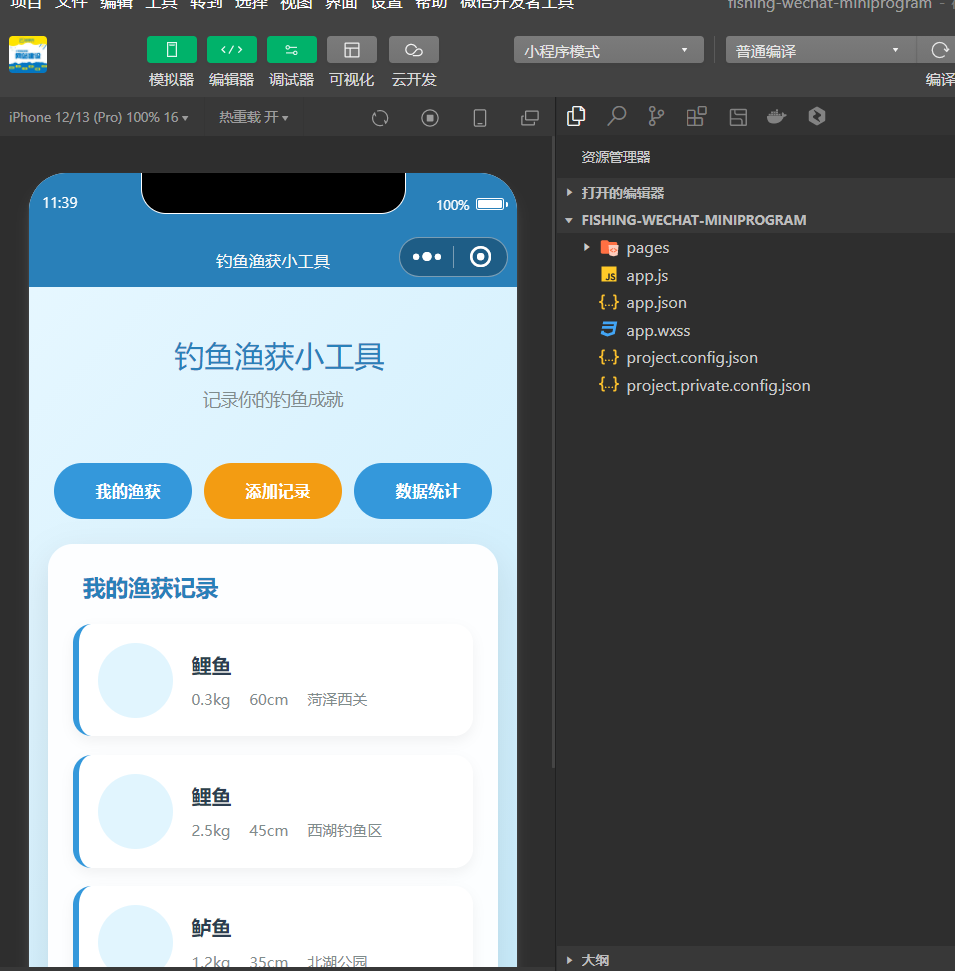Screen dimensions: 955x971
Task: Click the layout panel icon in the sidebar
Action: coord(738,116)
